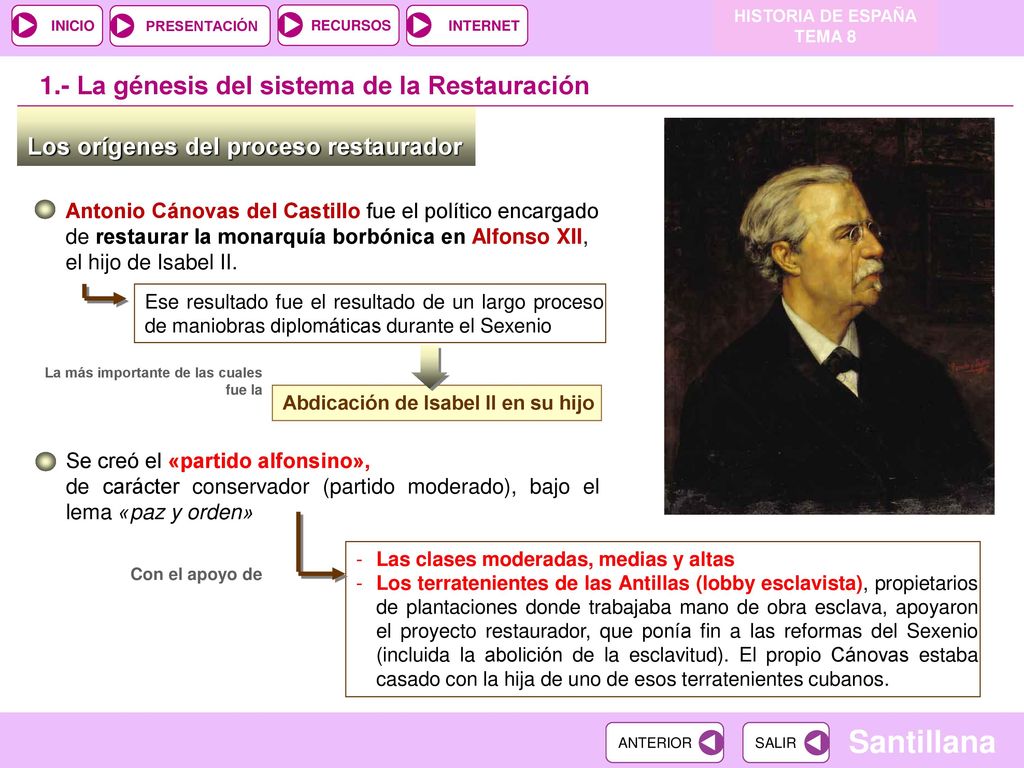Click the red text '«partido alfonsino»,'

click(269, 461)
